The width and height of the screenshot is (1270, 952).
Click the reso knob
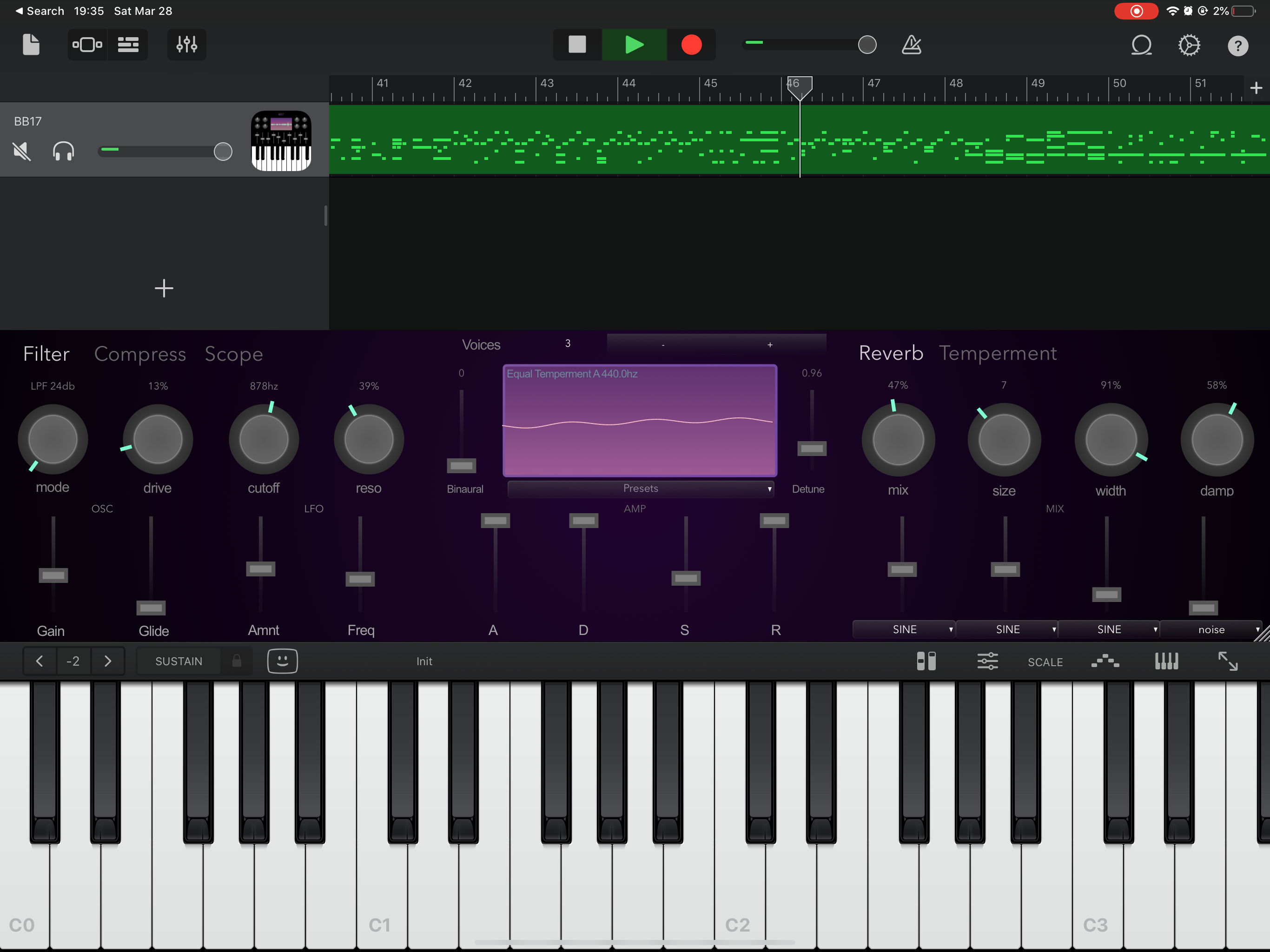[369, 439]
